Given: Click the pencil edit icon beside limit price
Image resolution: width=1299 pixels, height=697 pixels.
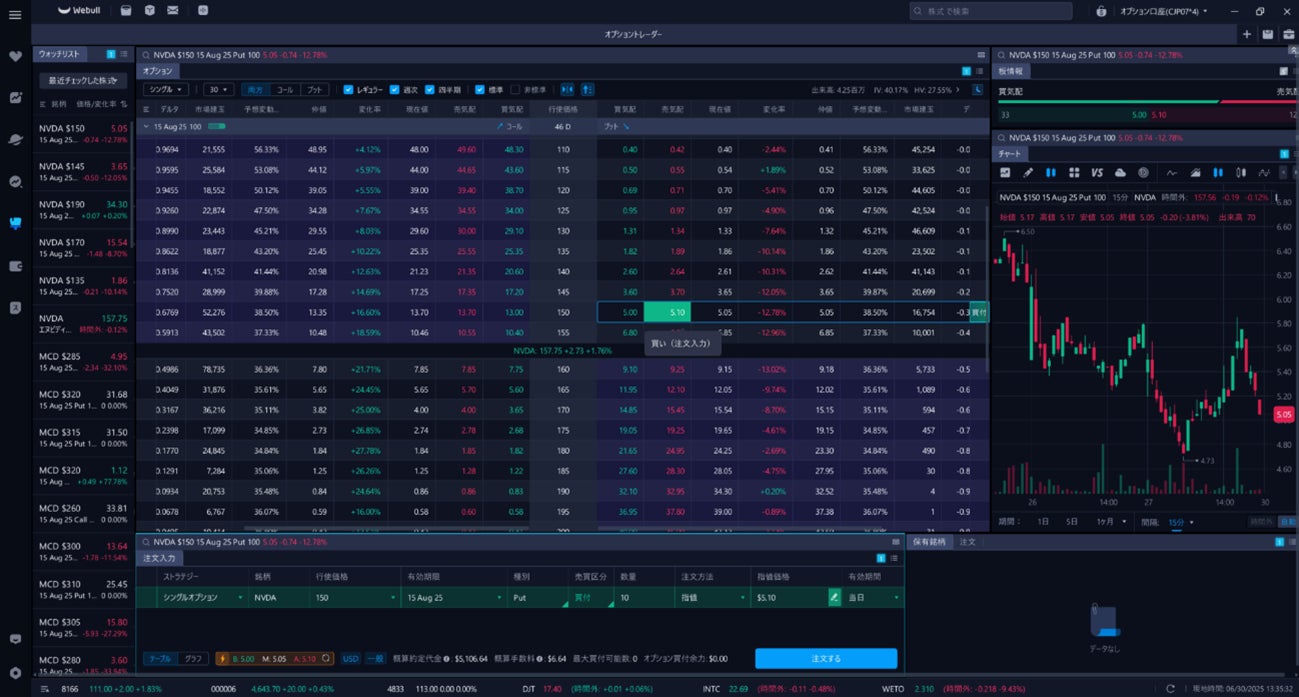Looking at the screenshot, I should 835,597.
